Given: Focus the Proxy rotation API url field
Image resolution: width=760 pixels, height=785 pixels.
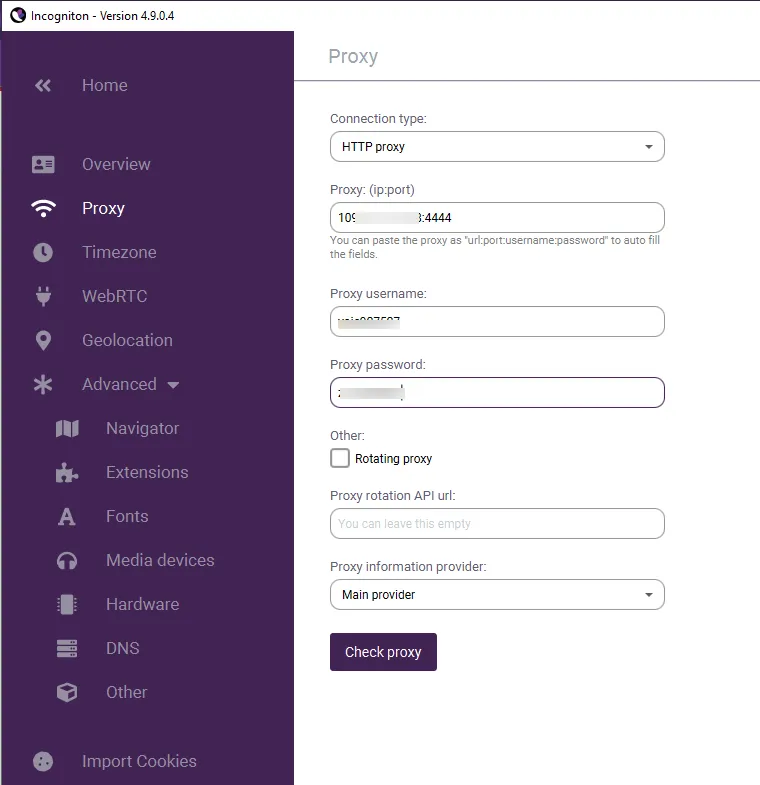Looking at the screenshot, I should tap(497, 524).
